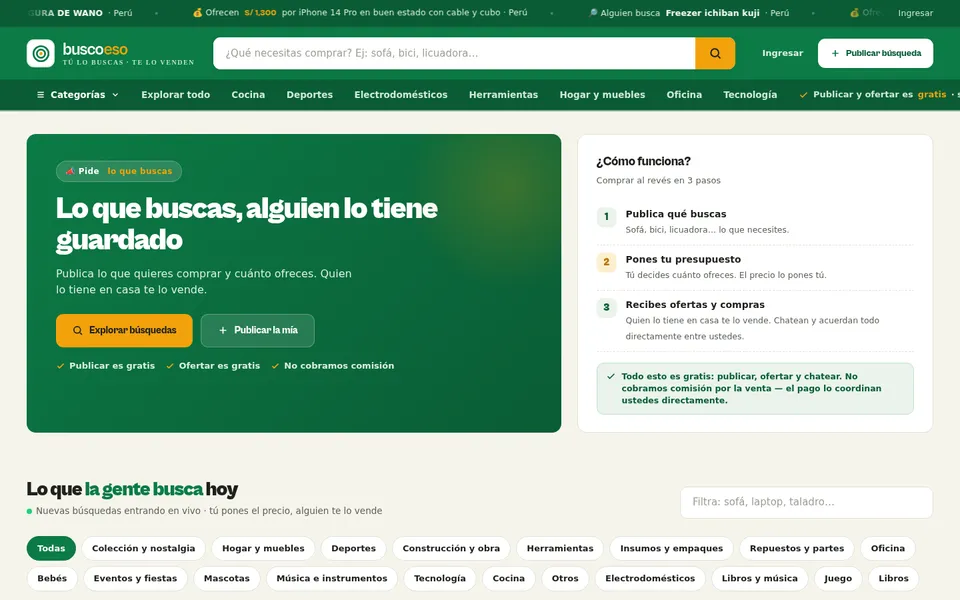Screen dimensions: 960x600
Task: Go to Herramientas in the nav bar
Action: (x=503, y=95)
